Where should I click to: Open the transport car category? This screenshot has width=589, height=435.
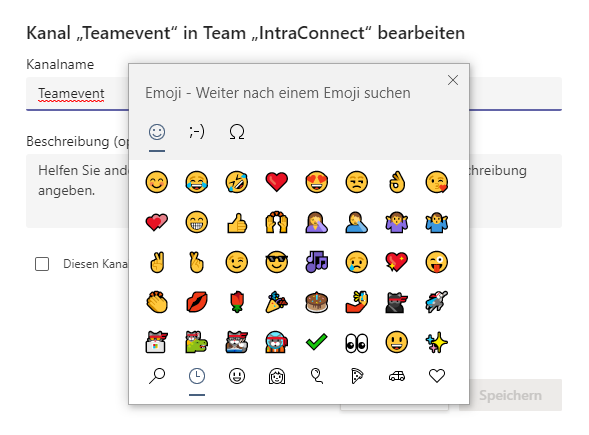pyautogui.click(x=397, y=376)
